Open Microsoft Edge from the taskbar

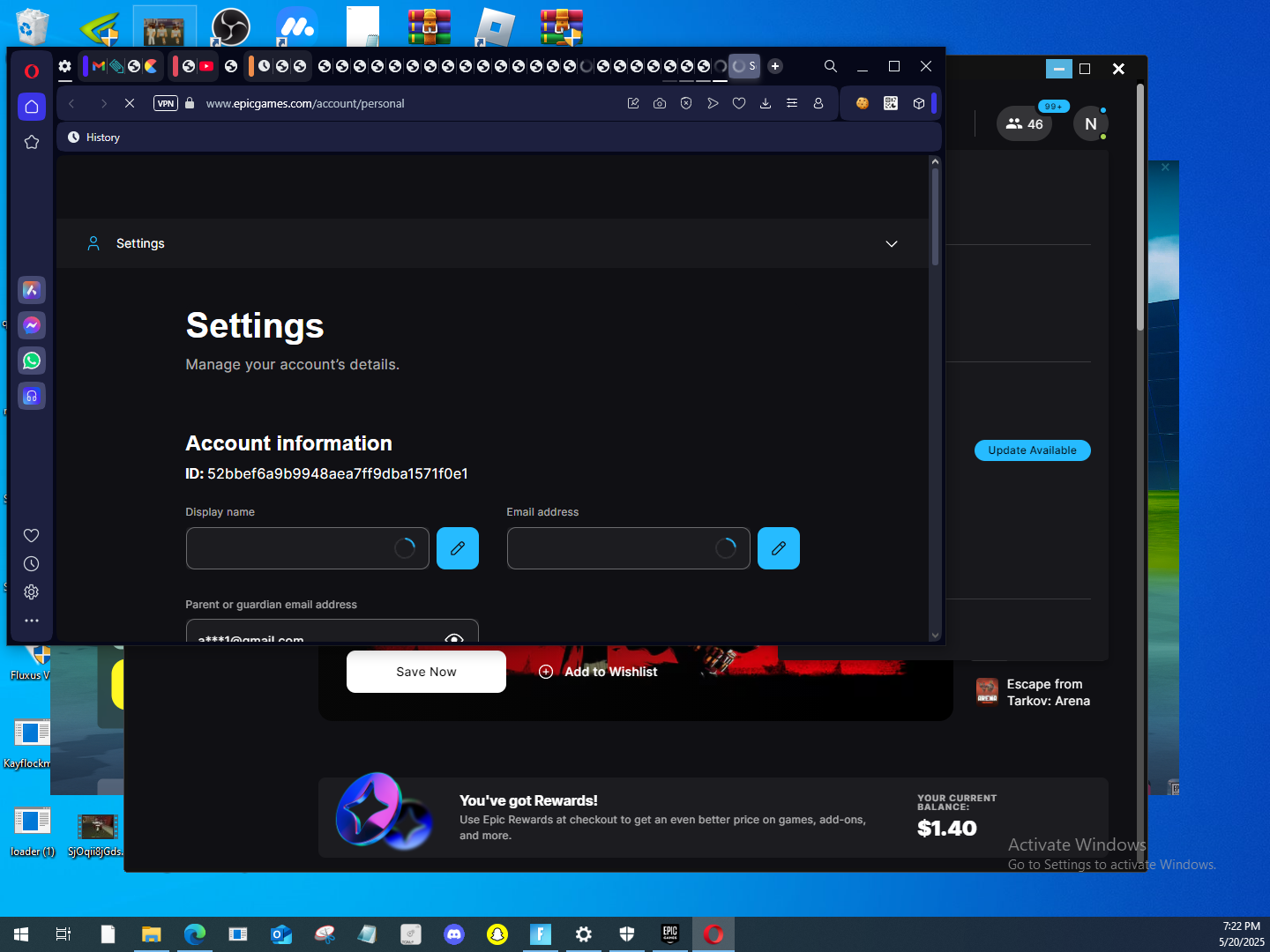click(195, 934)
